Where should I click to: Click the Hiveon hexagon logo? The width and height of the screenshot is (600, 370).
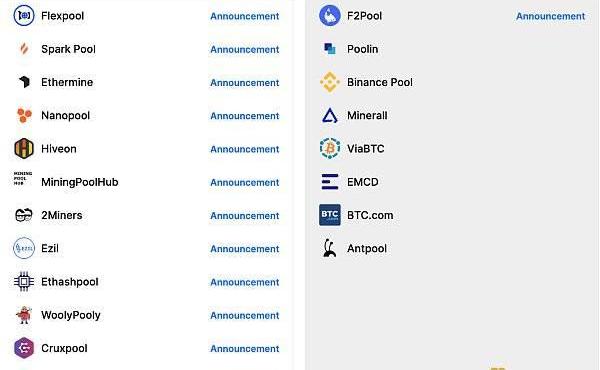pyautogui.click(x=24, y=148)
